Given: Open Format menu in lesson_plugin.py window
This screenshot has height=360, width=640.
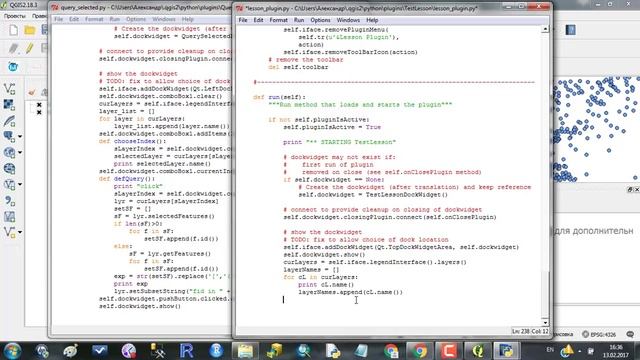Looking at the screenshot, I should point(278,20).
